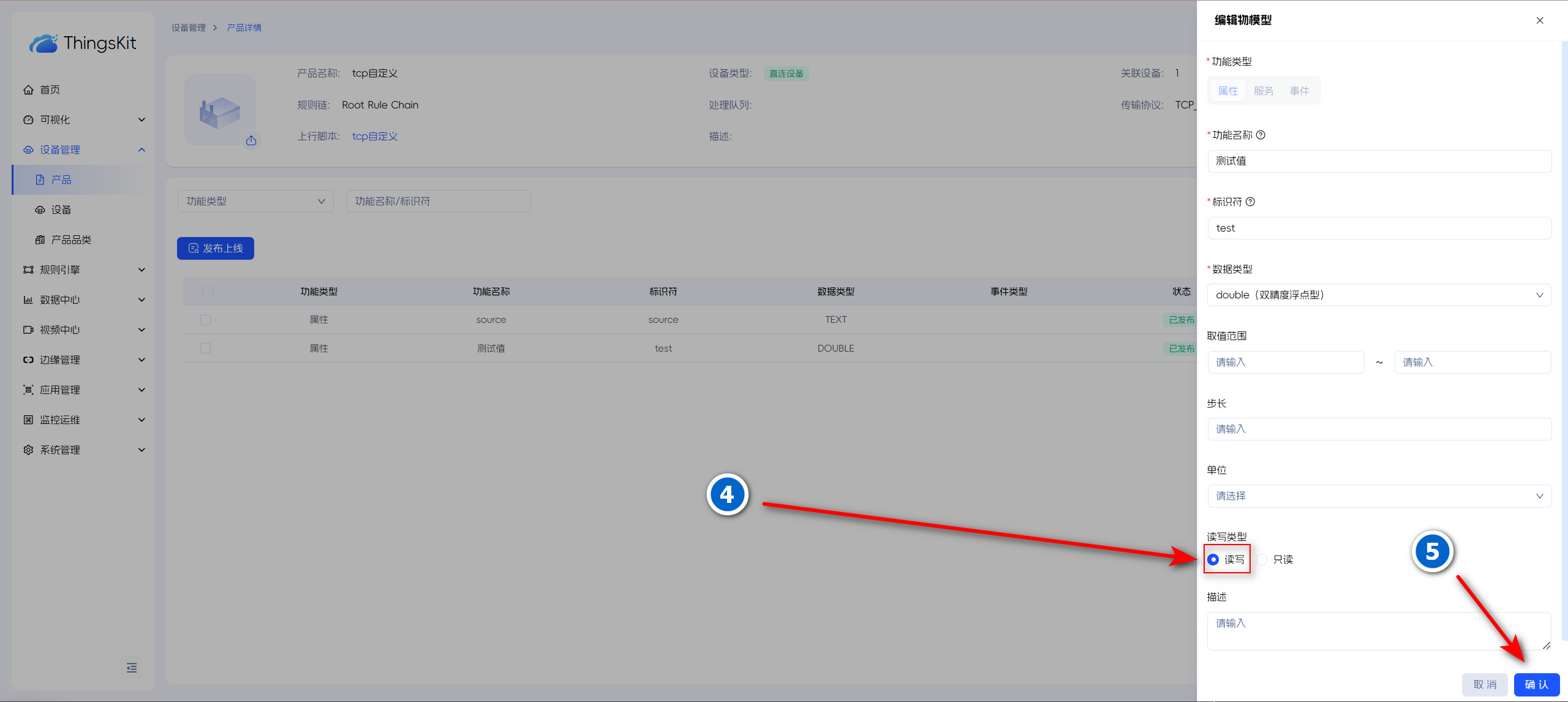Click the help icon beside 功能名称
Screen dimensions: 1568x702
(1261, 135)
